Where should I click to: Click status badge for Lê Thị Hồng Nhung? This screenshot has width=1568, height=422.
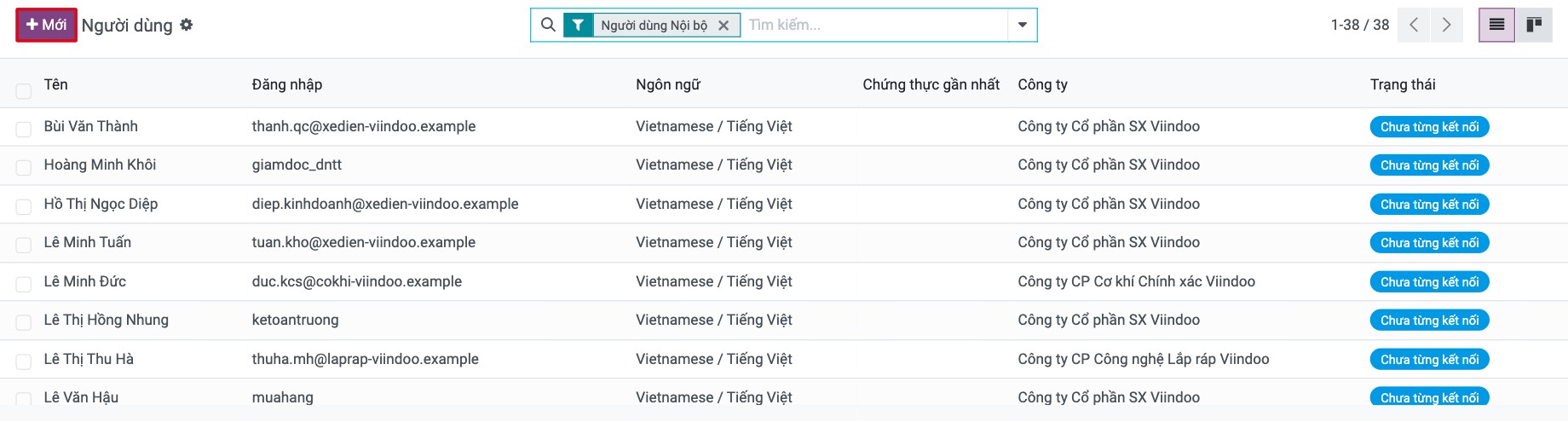coord(1429,321)
